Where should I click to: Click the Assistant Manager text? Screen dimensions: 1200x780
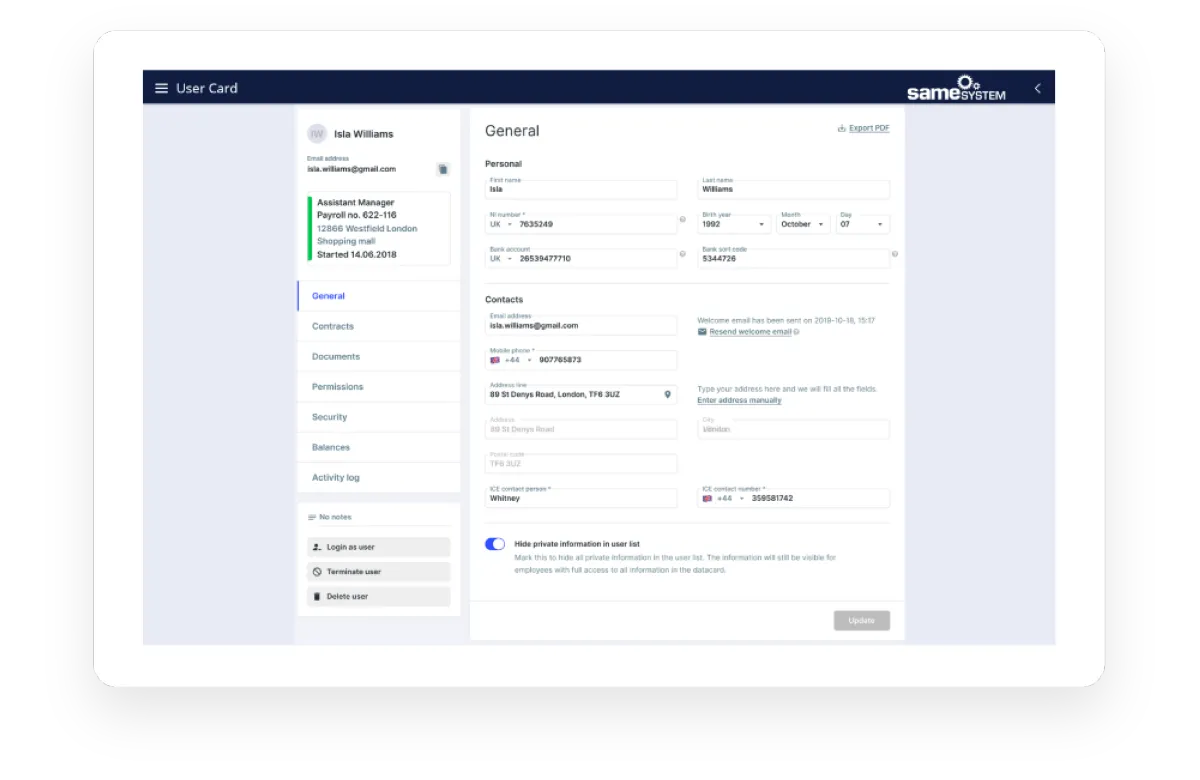356,202
